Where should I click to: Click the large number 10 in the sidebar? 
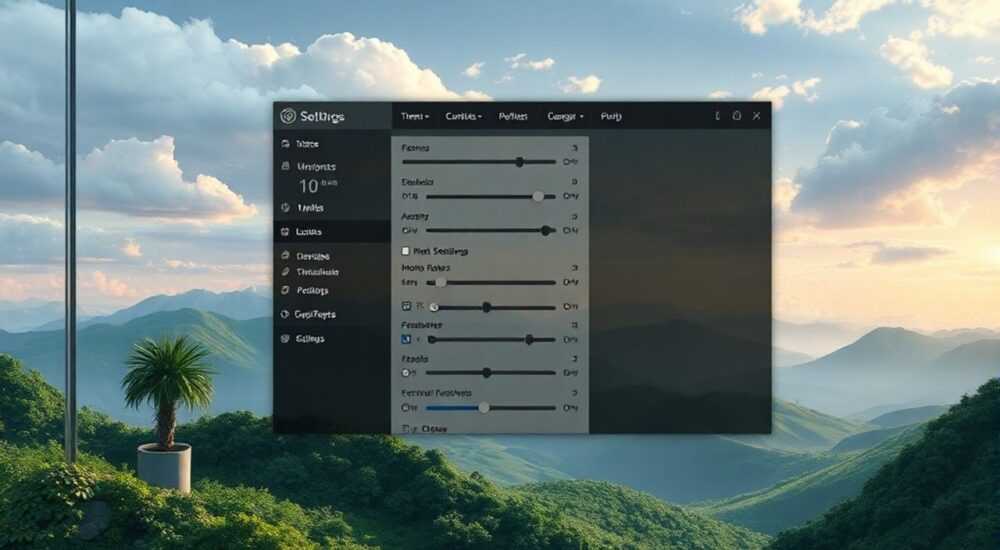(309, 186)
